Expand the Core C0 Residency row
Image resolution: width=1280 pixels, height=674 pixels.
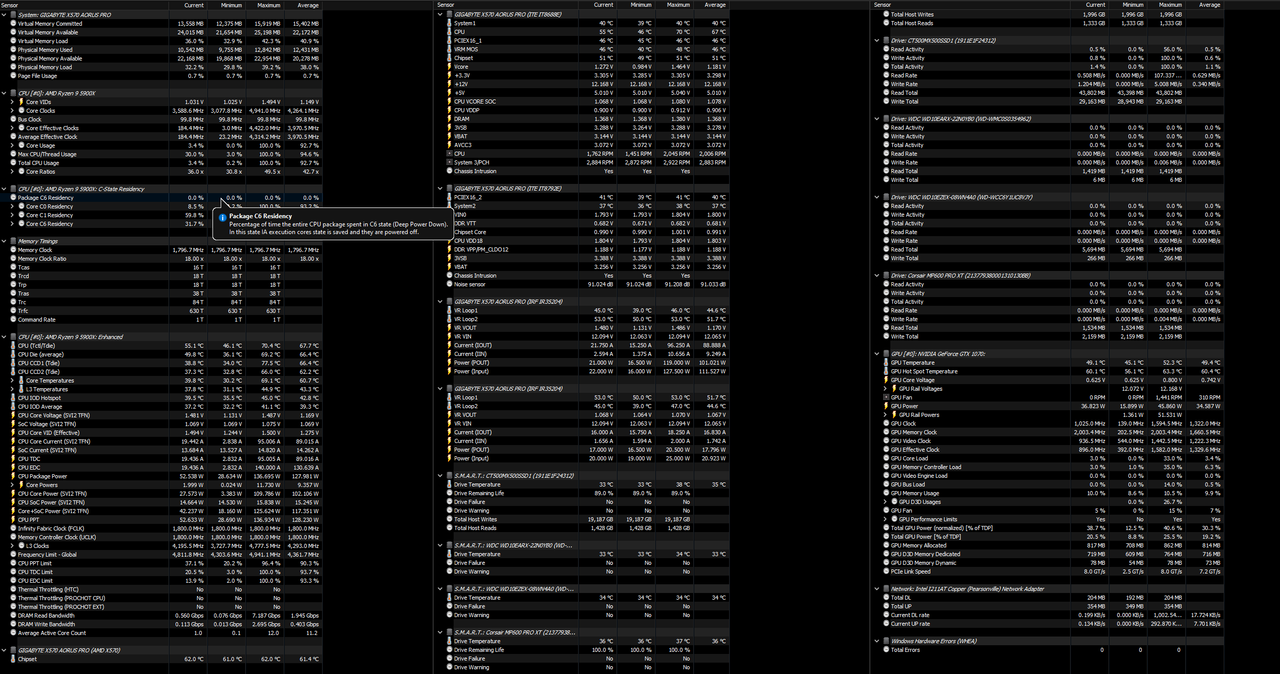click(x=12, y=206)
